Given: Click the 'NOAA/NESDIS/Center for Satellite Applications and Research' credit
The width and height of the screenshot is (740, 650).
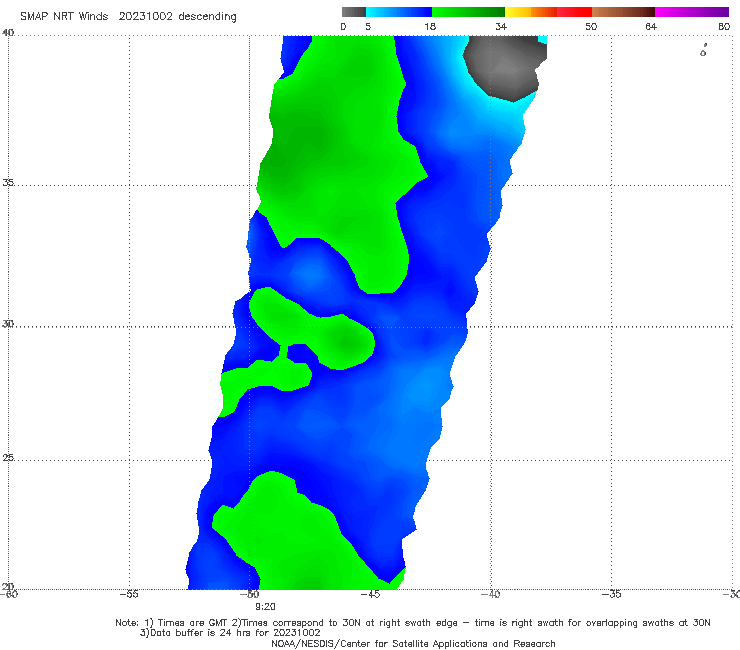Looking at the screenshot, I should pyautogui.click(x=413, y=644).
